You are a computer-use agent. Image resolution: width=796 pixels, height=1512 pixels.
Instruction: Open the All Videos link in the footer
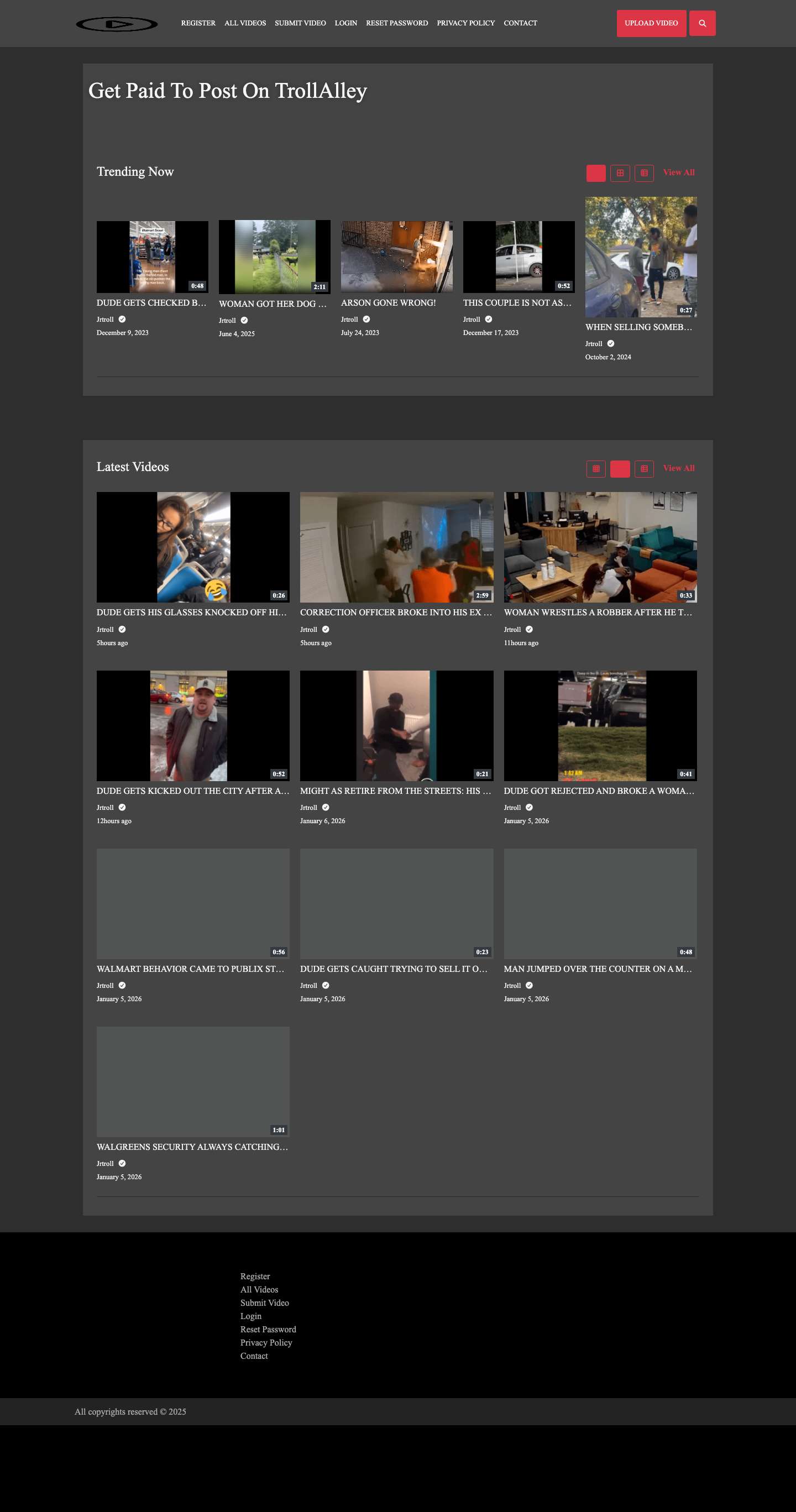[259, 1290]
